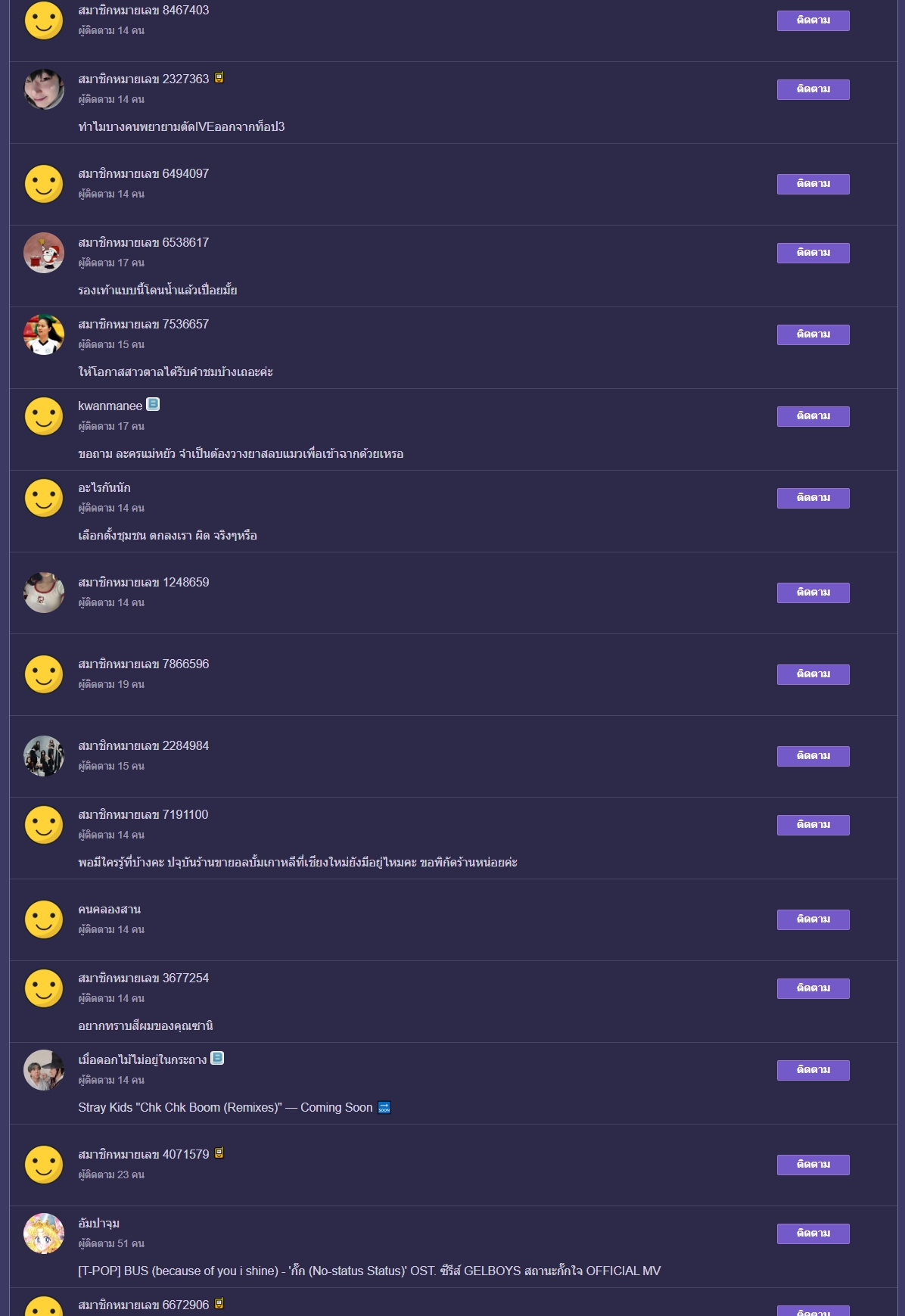Open the post about cutting IVE from top 3
905x1316 pixels.
pyautogui.click(x=182, y=126)
